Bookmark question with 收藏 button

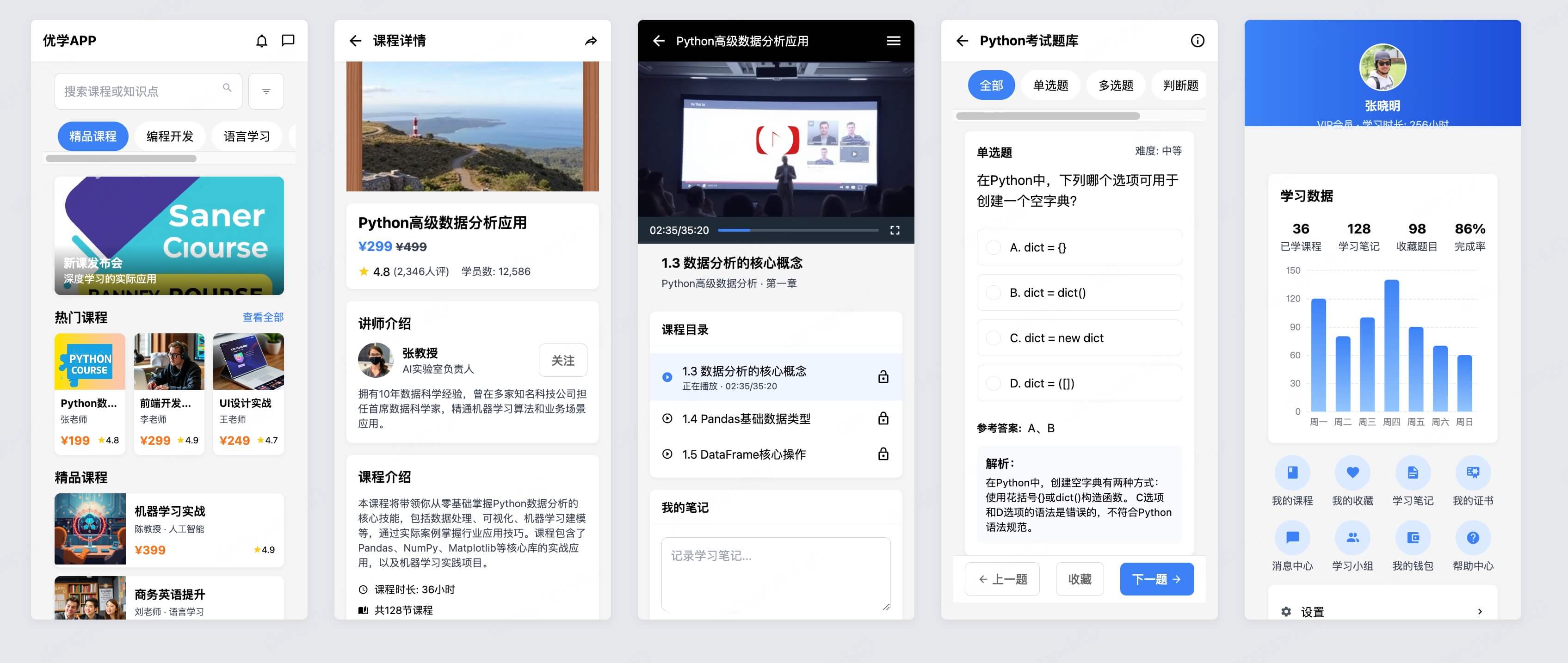[1080, 579]
